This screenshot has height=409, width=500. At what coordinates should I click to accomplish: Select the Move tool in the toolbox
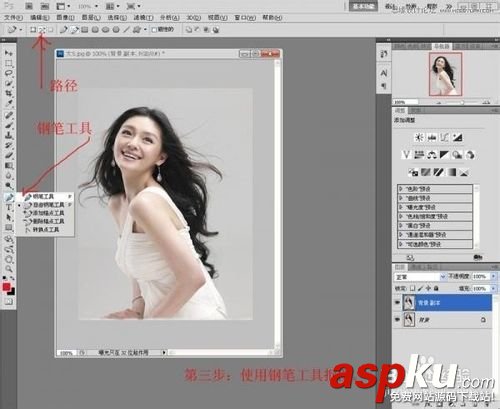(9, 53)
